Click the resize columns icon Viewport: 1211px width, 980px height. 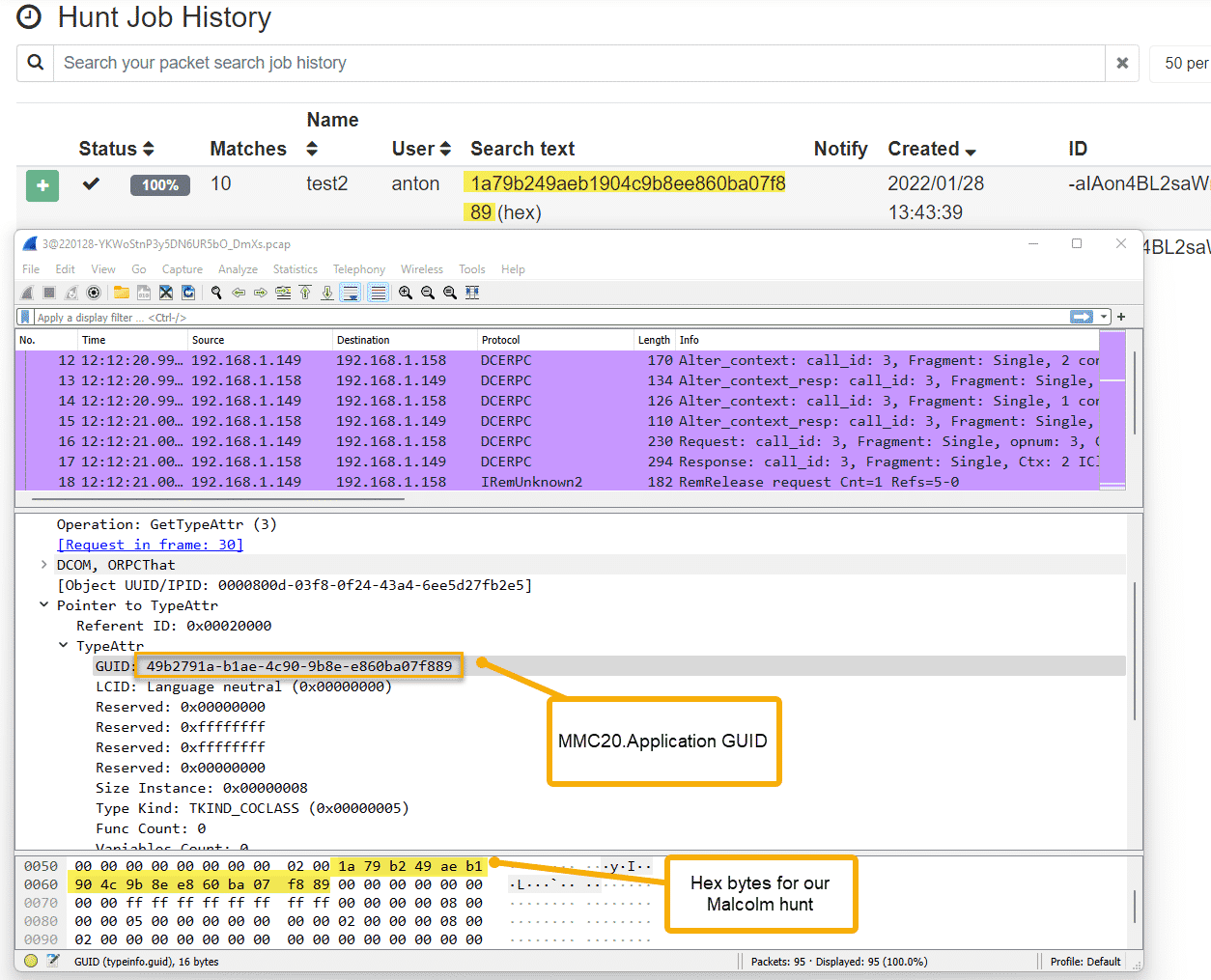click(472, 293)
